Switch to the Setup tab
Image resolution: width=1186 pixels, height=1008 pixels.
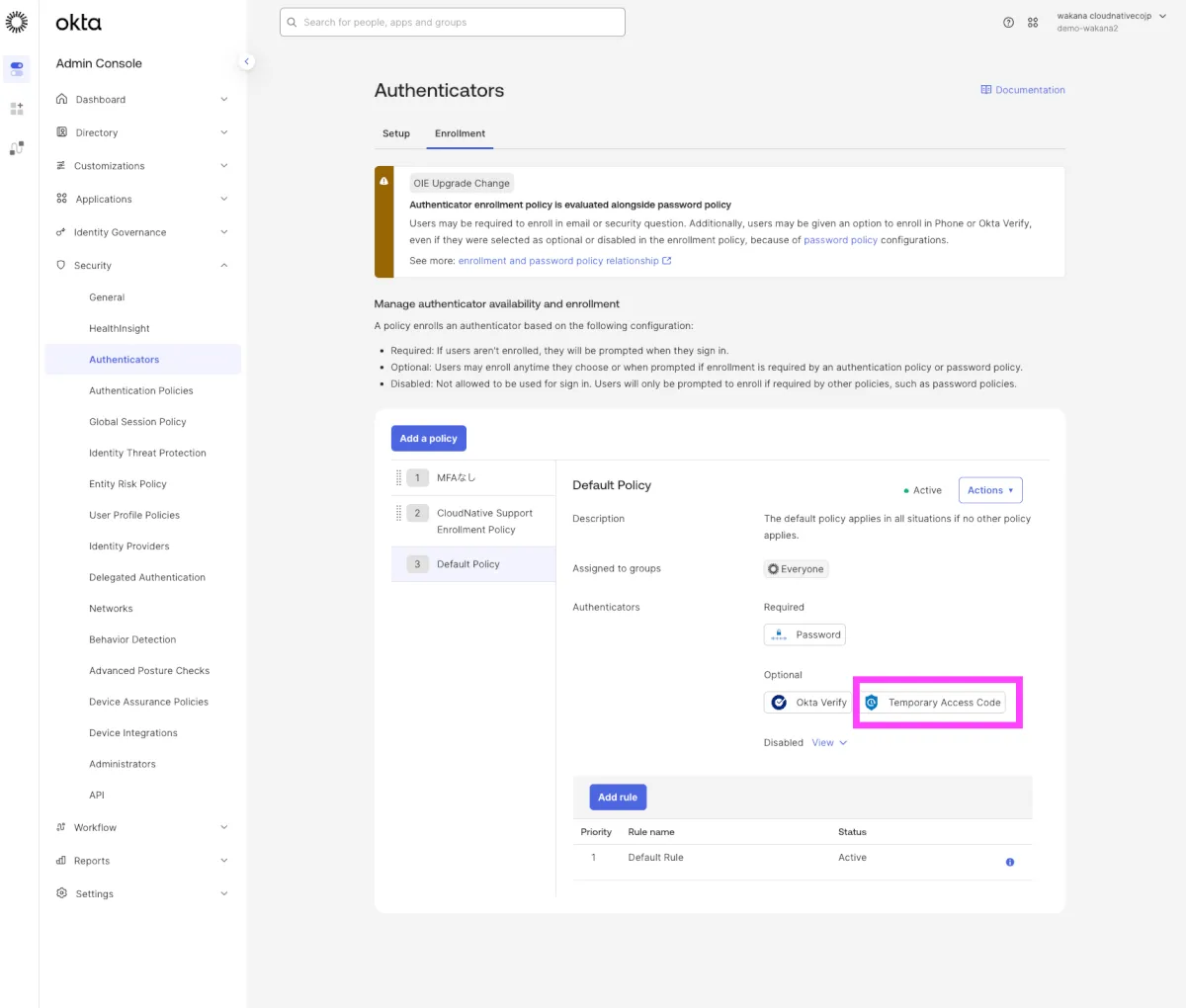click(396, 133)
